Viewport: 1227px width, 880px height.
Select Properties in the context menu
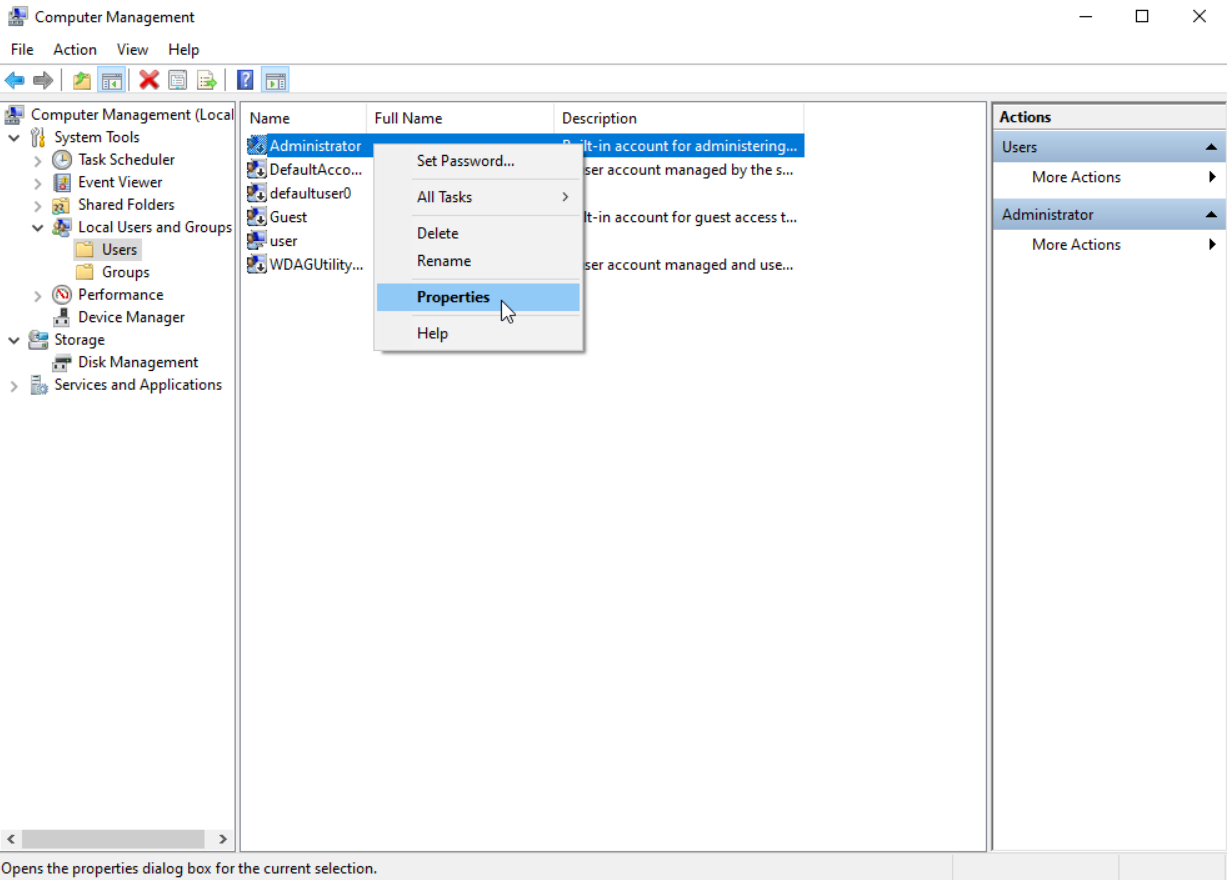click(x=478, y=297)
